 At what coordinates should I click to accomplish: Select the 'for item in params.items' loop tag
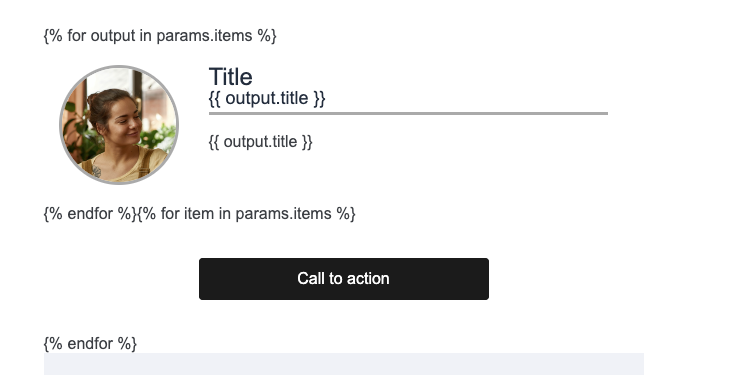pos(246,213)
